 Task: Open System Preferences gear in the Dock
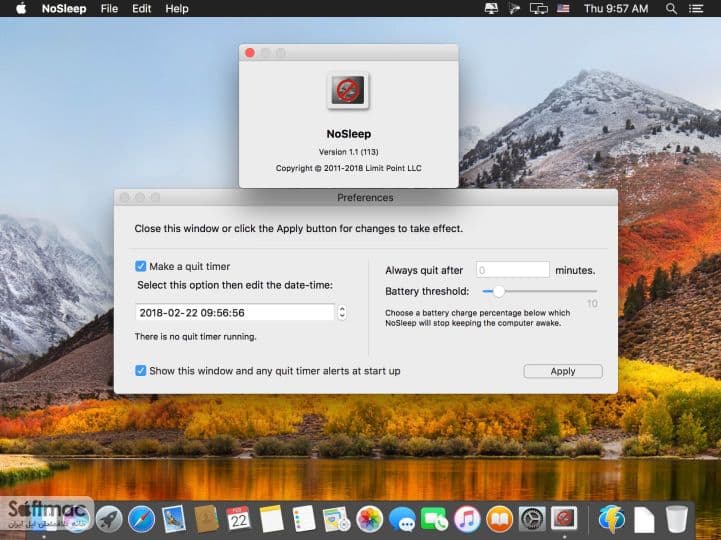click(x=532, y=519)
